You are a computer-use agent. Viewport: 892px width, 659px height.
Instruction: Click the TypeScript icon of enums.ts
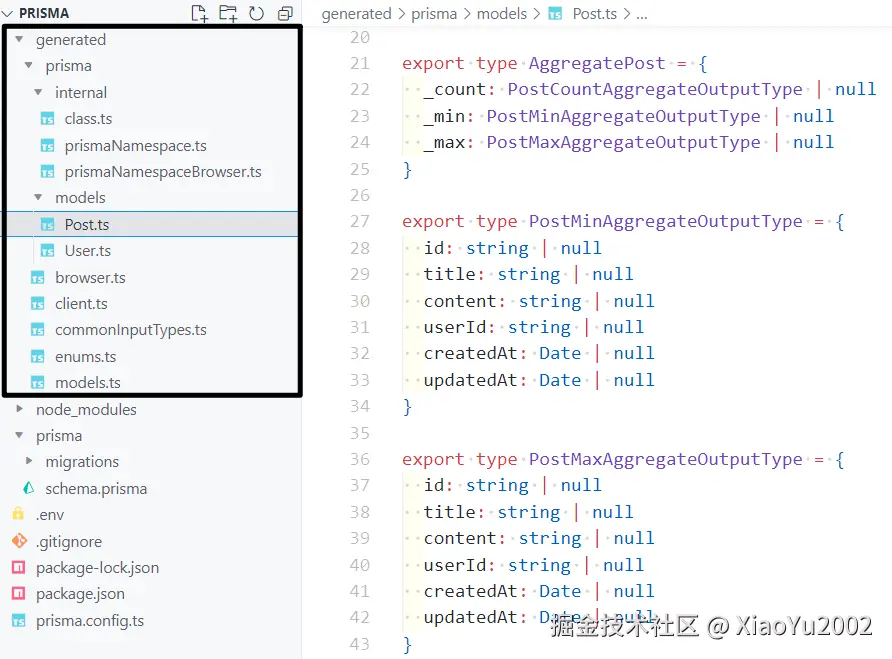[38, 357]
